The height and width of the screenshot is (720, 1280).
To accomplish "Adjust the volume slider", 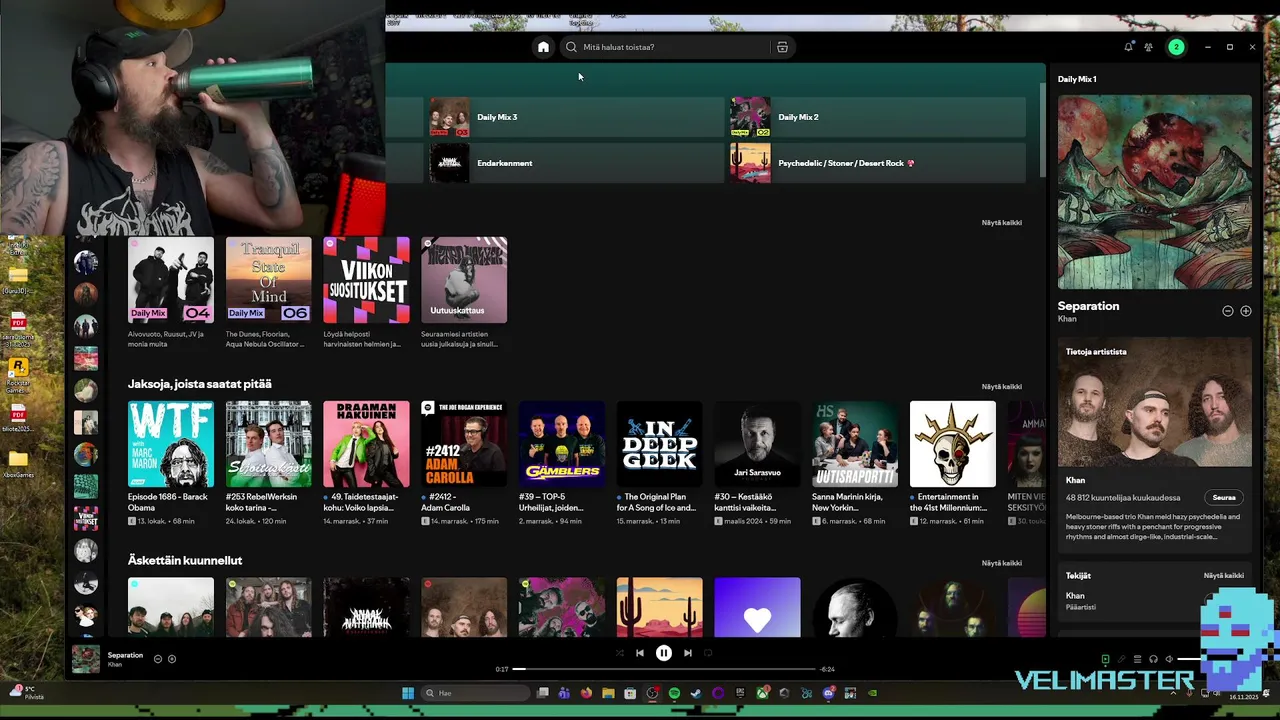I will click(x=1190, y=659).
